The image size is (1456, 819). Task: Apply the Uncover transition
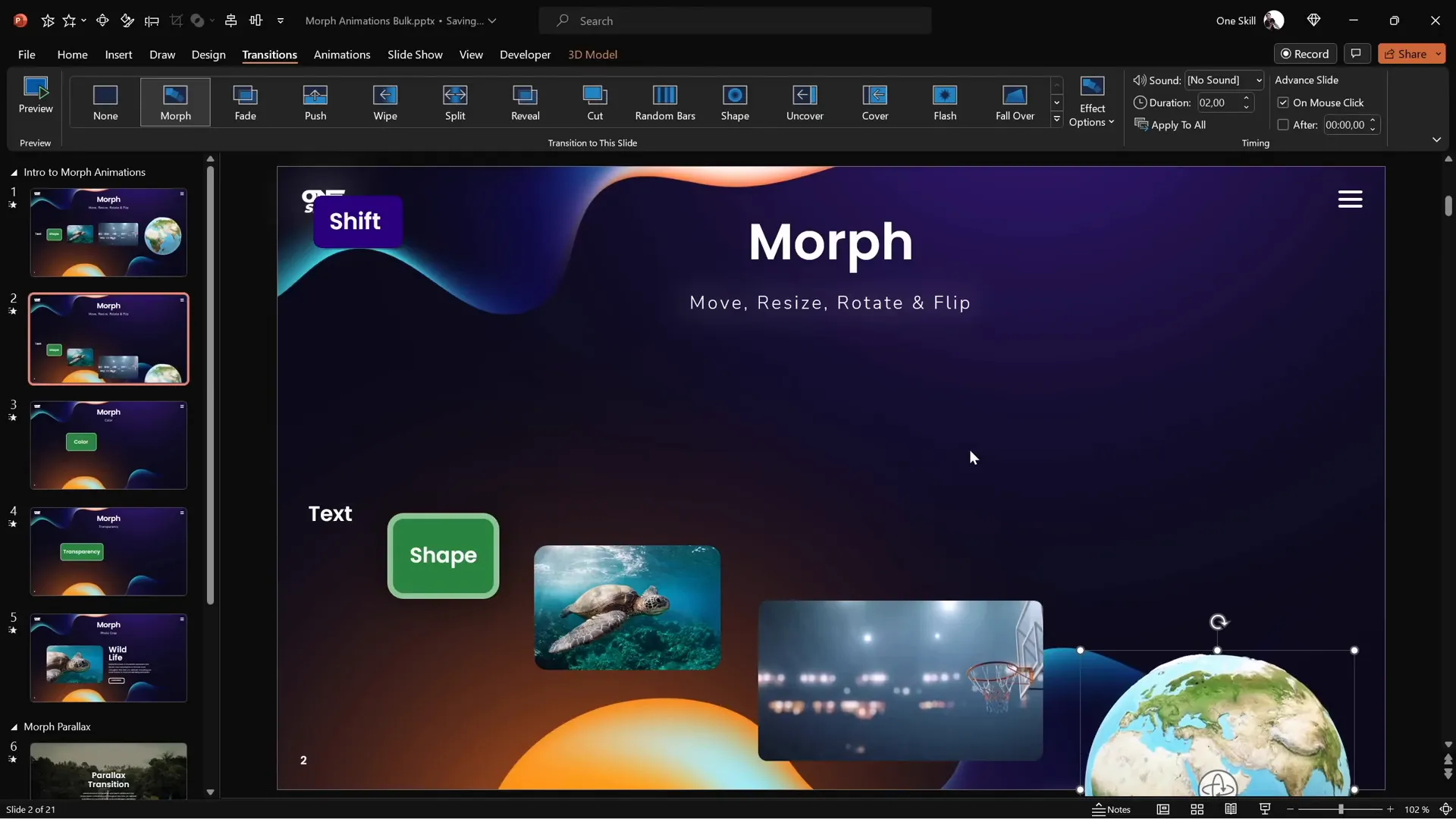(x=805, y=102)
